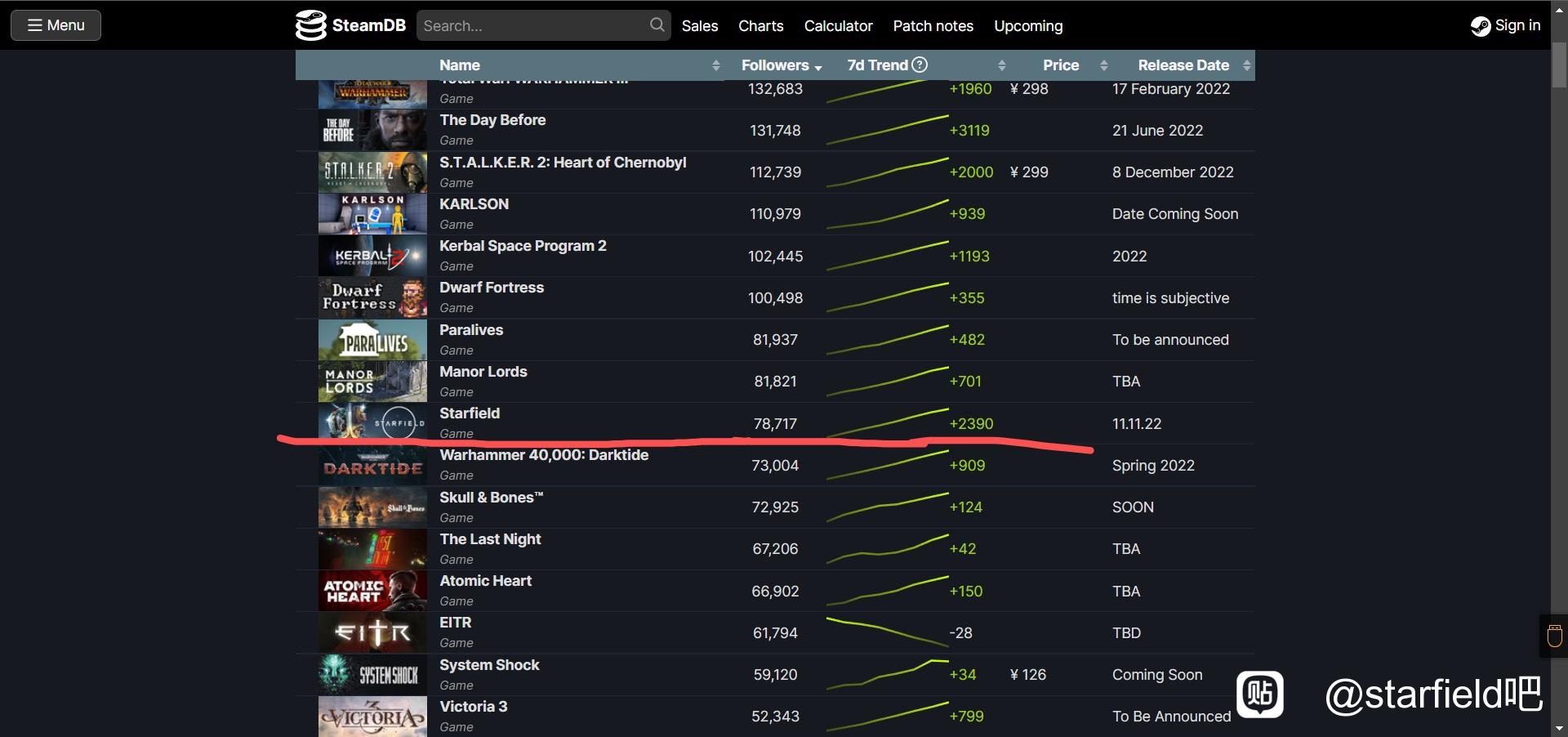The width and height of the screenshot is (1568, 737).
Task: Open the Calculator page
Action: [838, 26]
